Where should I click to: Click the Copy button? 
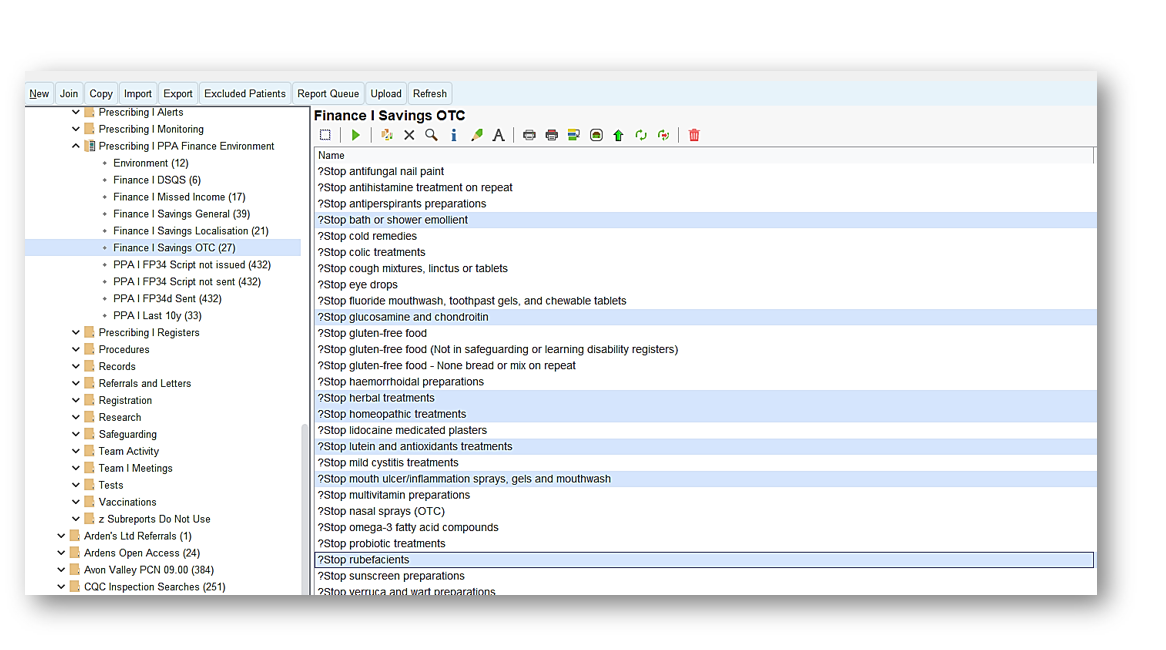(x=101, y=94)
